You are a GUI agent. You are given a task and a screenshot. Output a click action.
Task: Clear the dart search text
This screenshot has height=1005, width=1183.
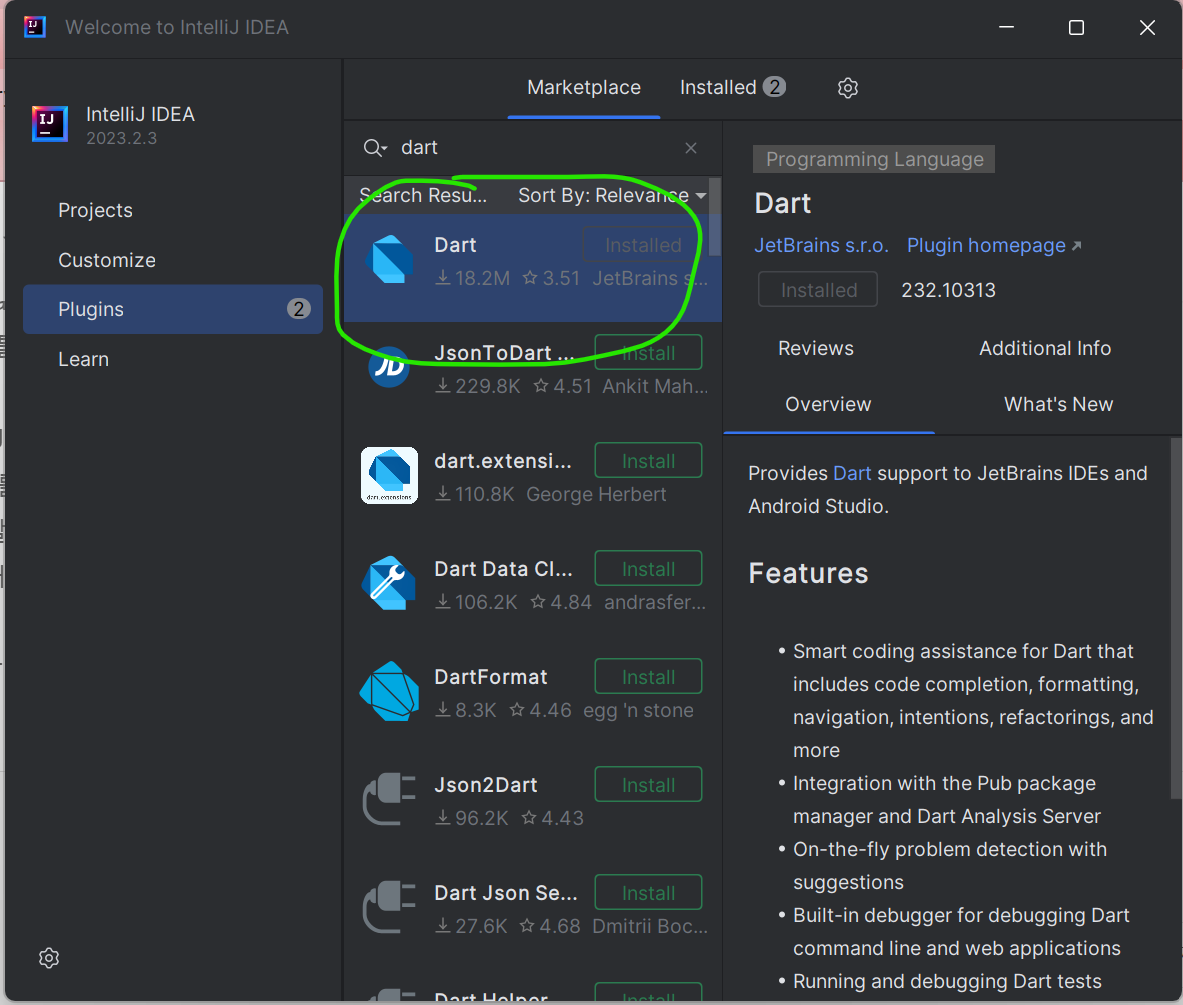690,148
